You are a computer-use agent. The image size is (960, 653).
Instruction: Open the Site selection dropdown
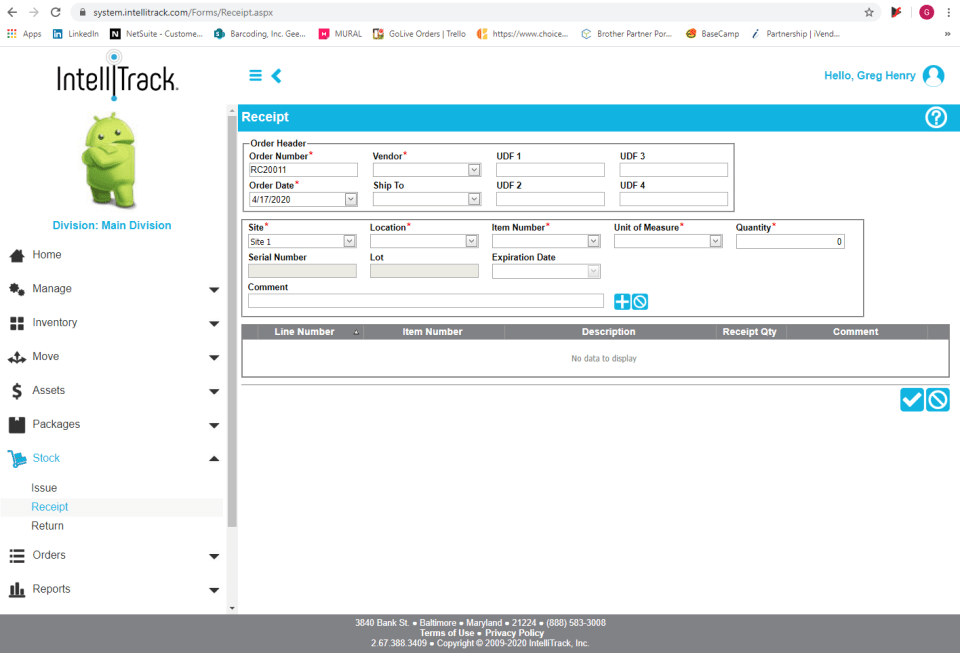[348, 241]
